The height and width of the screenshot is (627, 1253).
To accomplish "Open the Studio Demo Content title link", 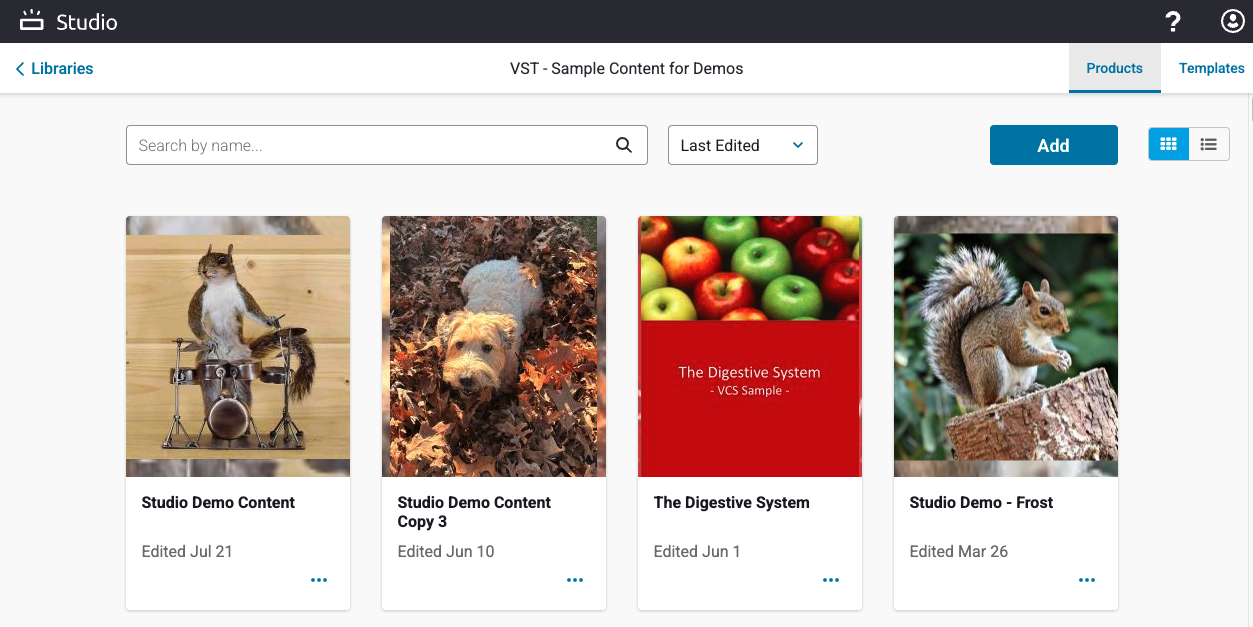I will coord(218,503).
